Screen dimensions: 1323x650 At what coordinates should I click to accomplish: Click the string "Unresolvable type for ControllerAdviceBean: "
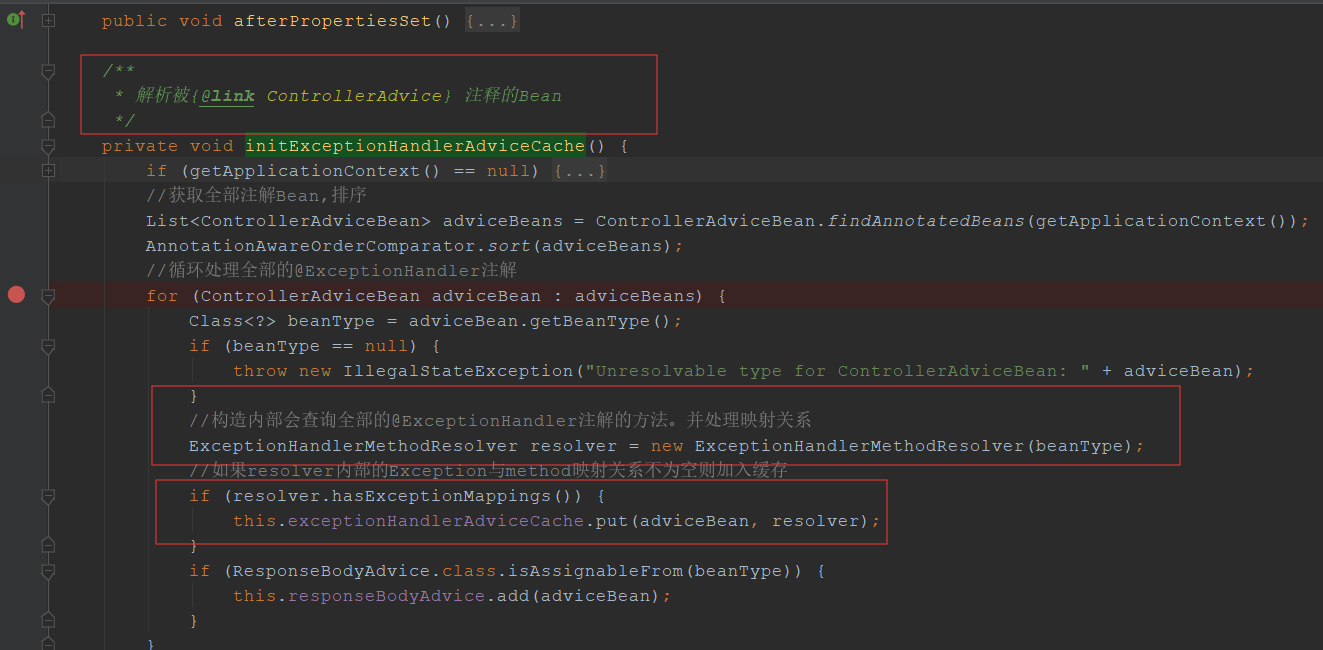tap(837, 371)
